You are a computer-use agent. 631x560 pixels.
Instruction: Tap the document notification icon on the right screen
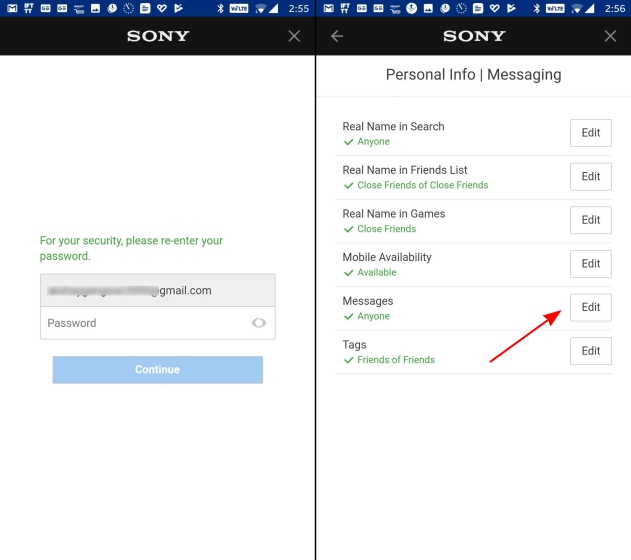click(x=478, y=8)
